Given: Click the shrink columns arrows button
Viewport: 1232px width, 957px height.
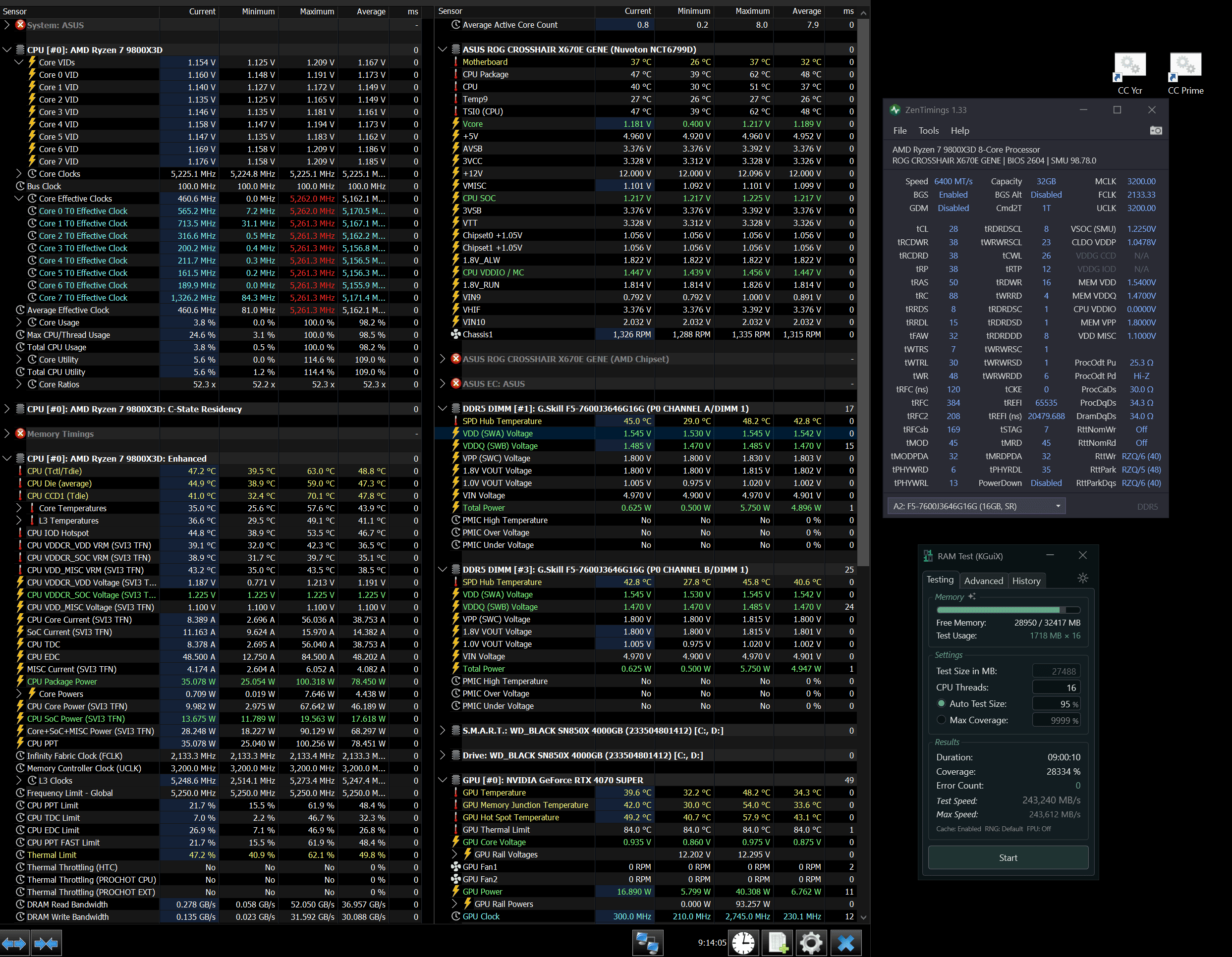Looking at the screenshot, I should [x=46, y=943].
